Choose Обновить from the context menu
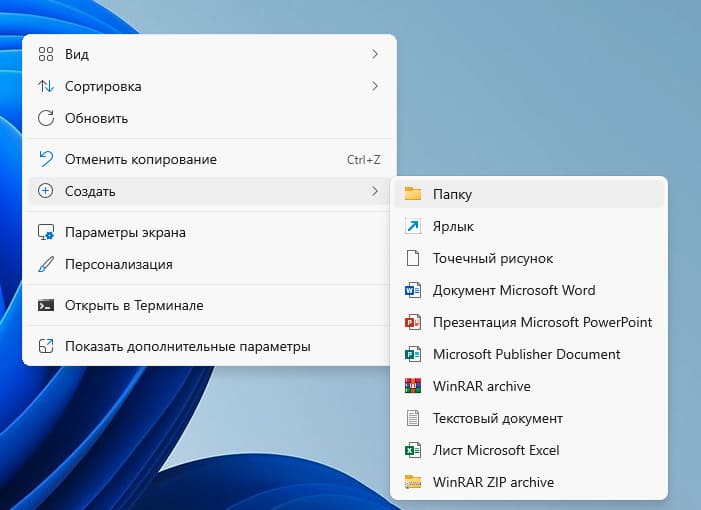The image size is (701, 510). tap(209, 118)
